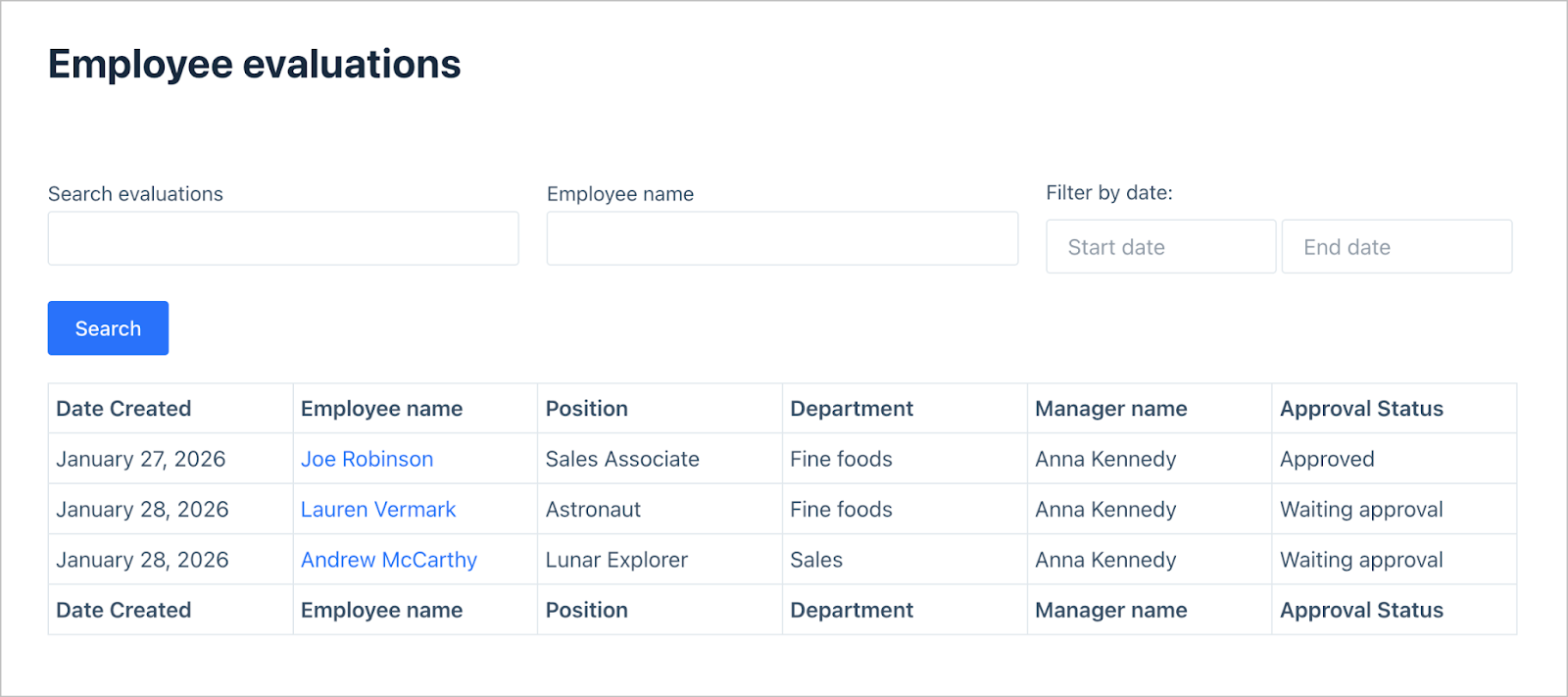Select Anna Kennedy in Andrew McCarthy's row
Screen dimensions: 1568x697
(1105, 559)
